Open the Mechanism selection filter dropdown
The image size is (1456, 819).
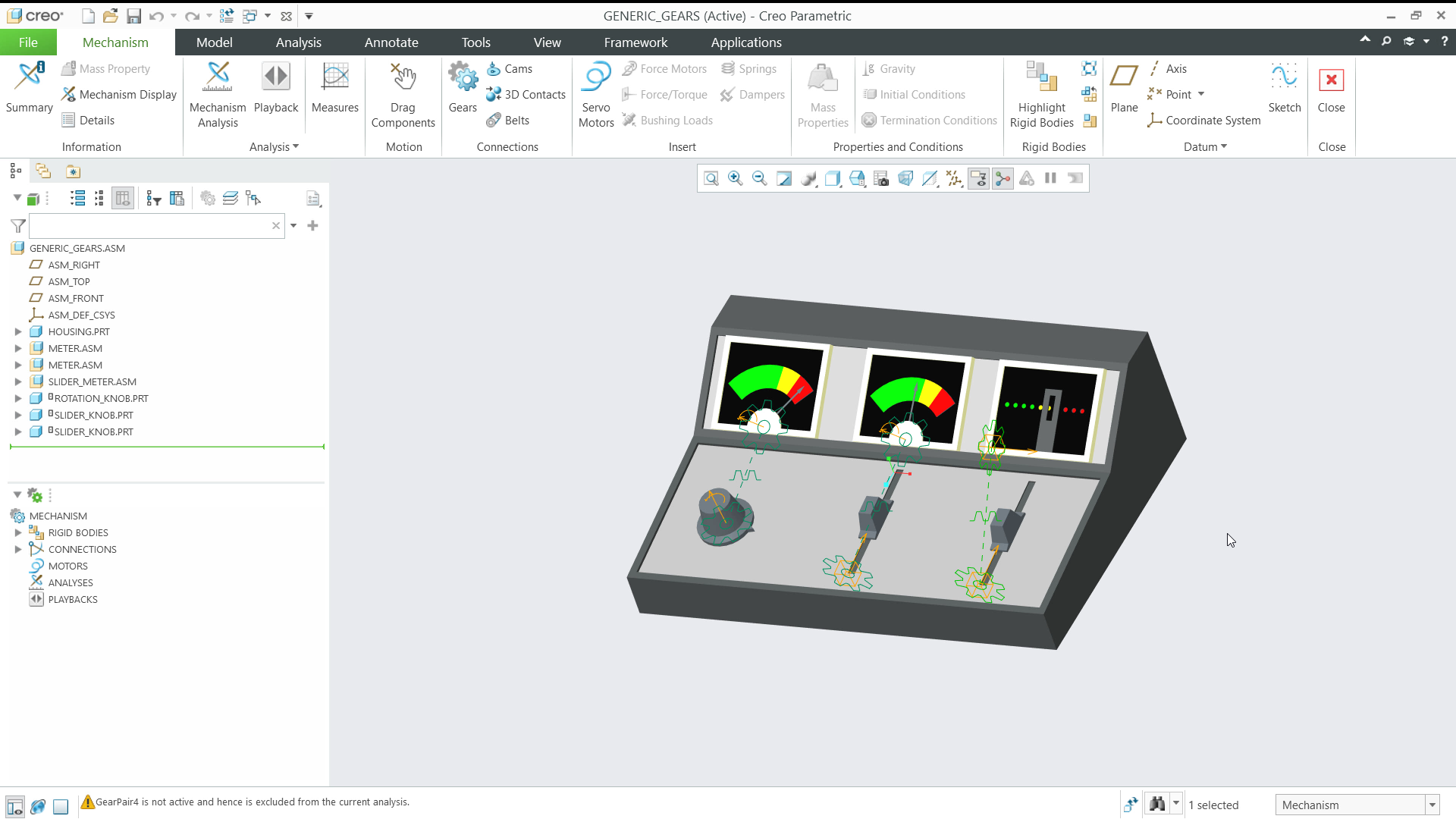click(x=1432, y=805)
